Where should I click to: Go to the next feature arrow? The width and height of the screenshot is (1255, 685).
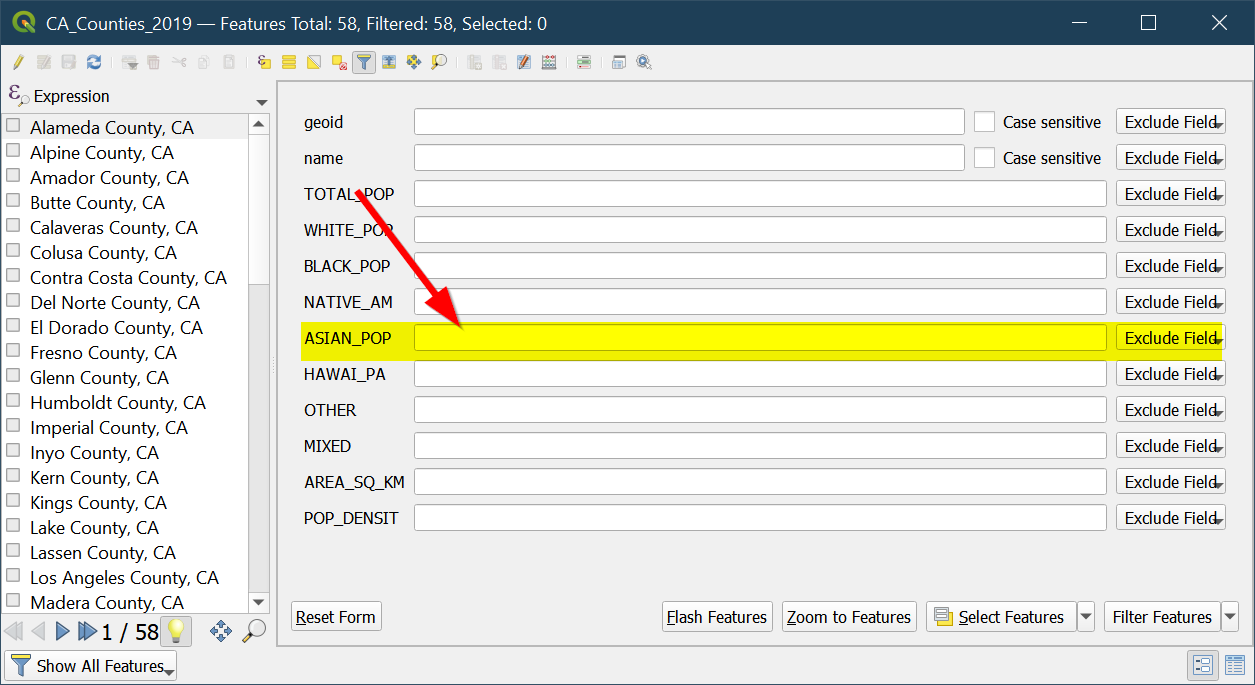62,631
